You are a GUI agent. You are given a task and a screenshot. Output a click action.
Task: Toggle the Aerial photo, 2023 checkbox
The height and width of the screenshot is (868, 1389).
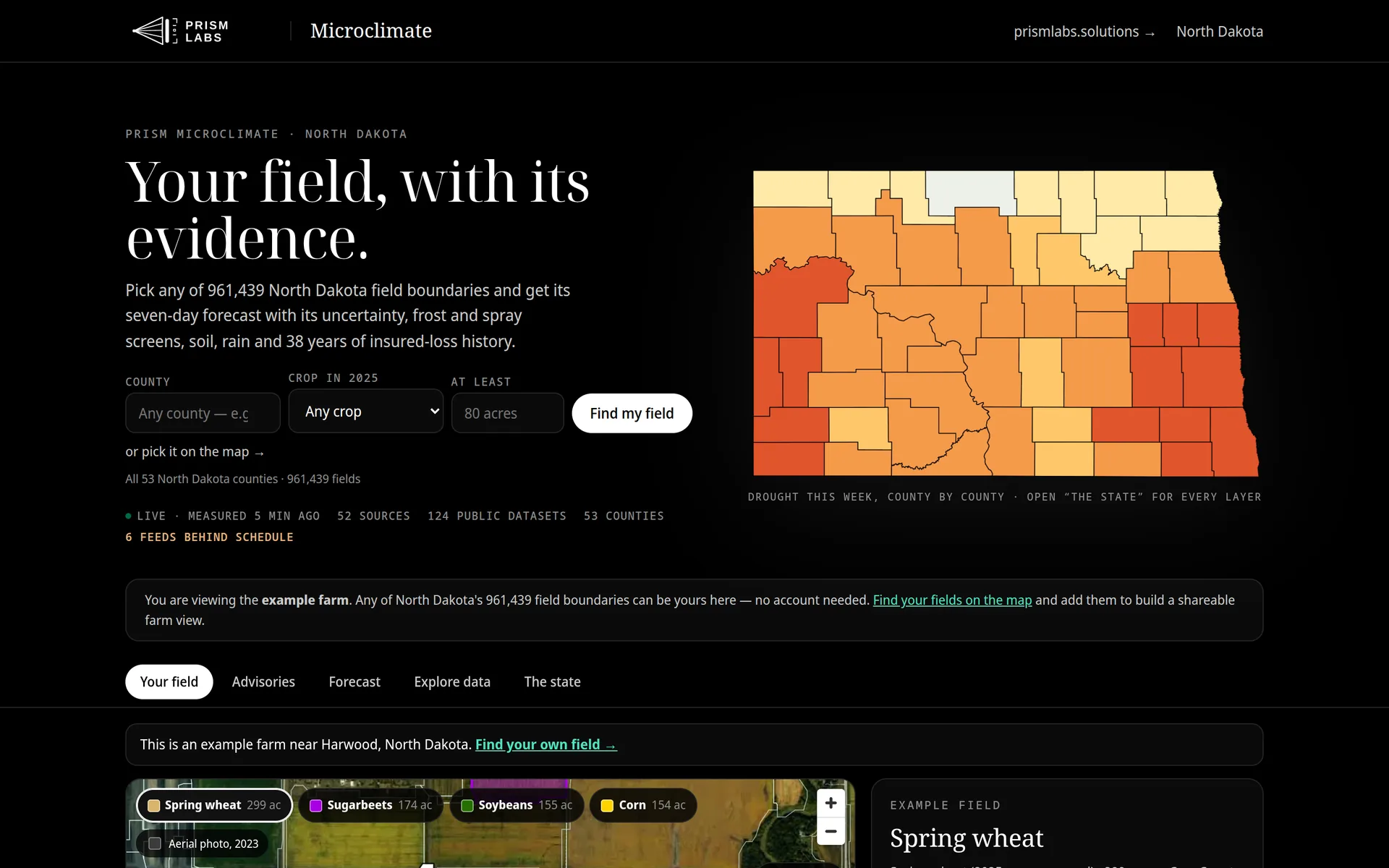pyautogui.click(x=155, y=843)
